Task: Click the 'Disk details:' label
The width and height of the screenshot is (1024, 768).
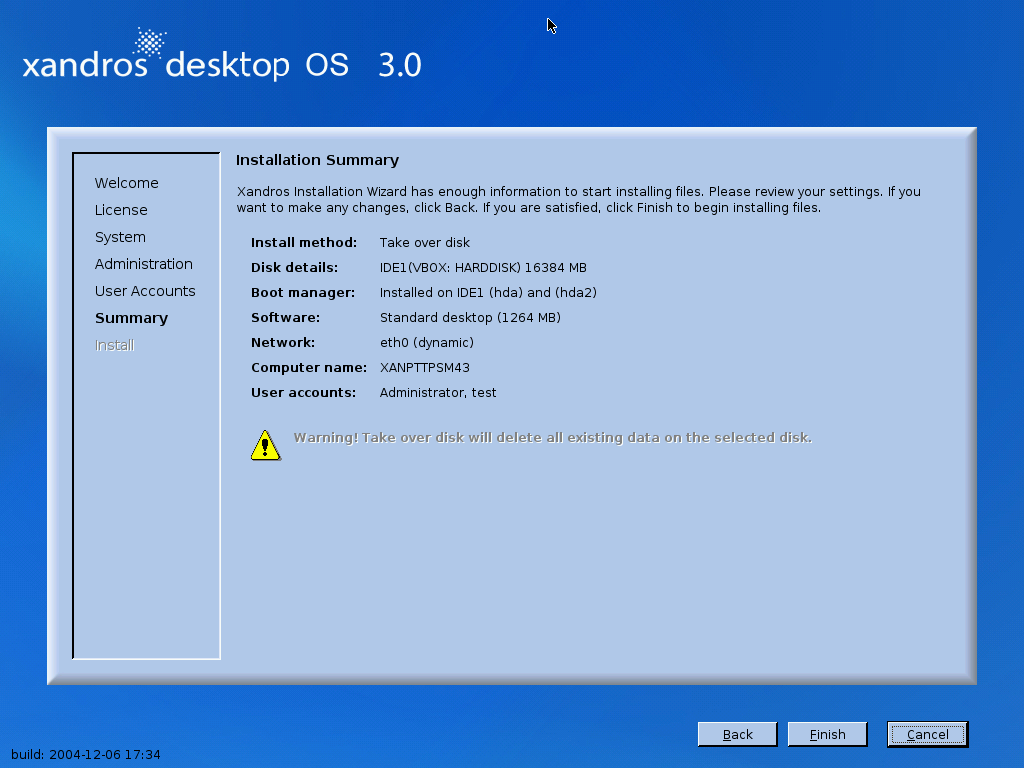Action: tap(295, 268)
